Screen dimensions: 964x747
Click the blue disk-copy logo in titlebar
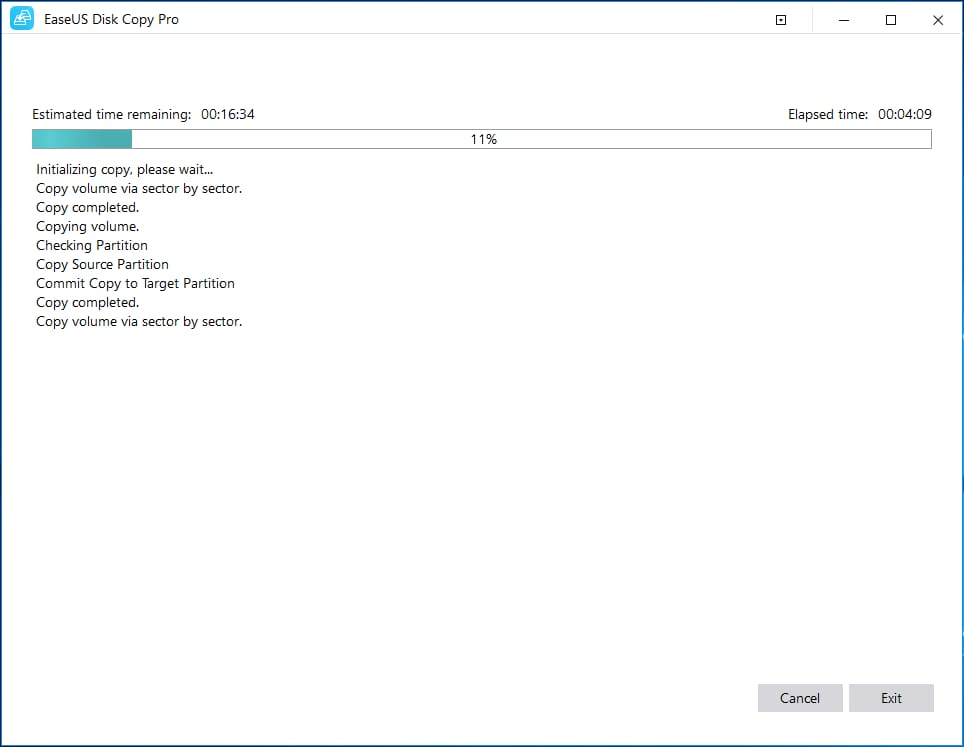(21, 18)
